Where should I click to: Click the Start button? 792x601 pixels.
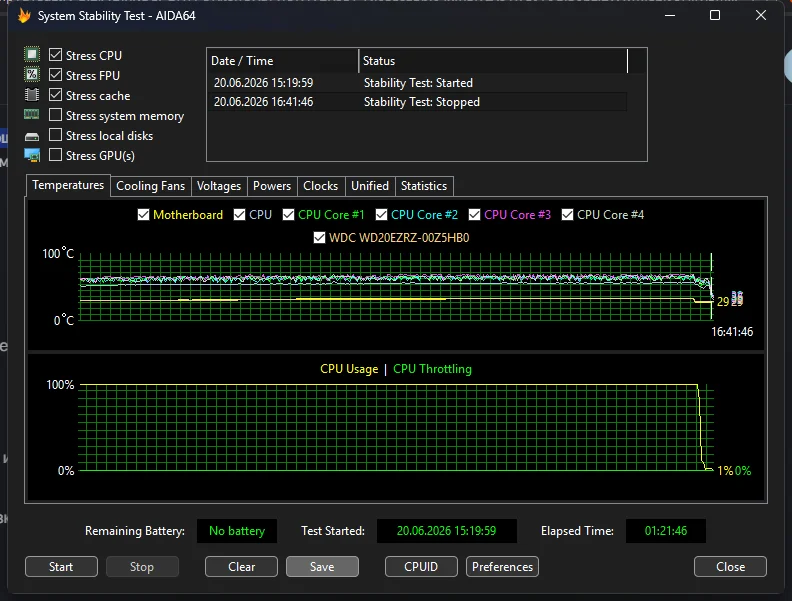[x=61, y=567]
